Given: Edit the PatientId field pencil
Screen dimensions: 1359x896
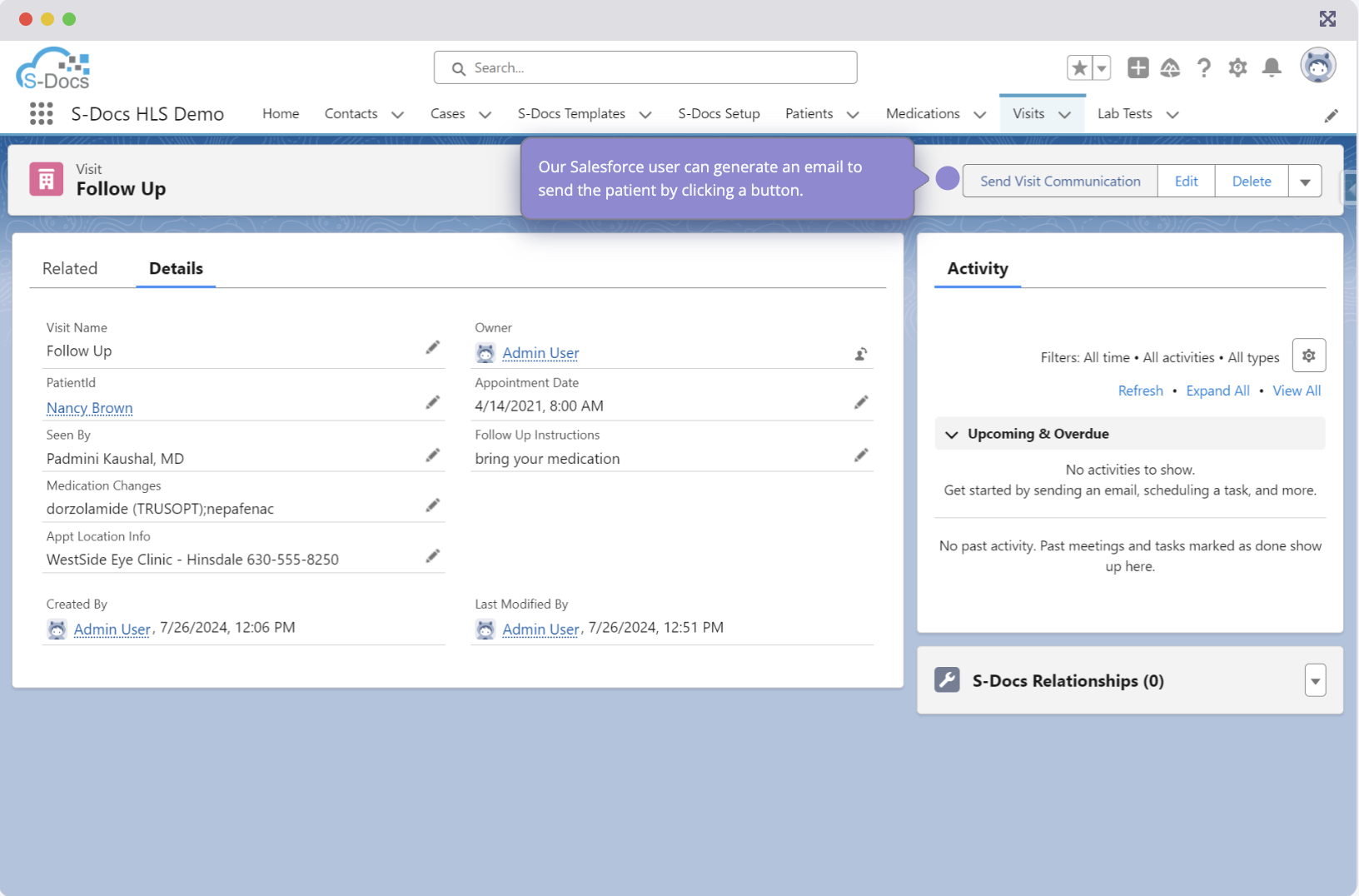Looking at the screenshot, I should pyautogui.click(x=432, y=403).
